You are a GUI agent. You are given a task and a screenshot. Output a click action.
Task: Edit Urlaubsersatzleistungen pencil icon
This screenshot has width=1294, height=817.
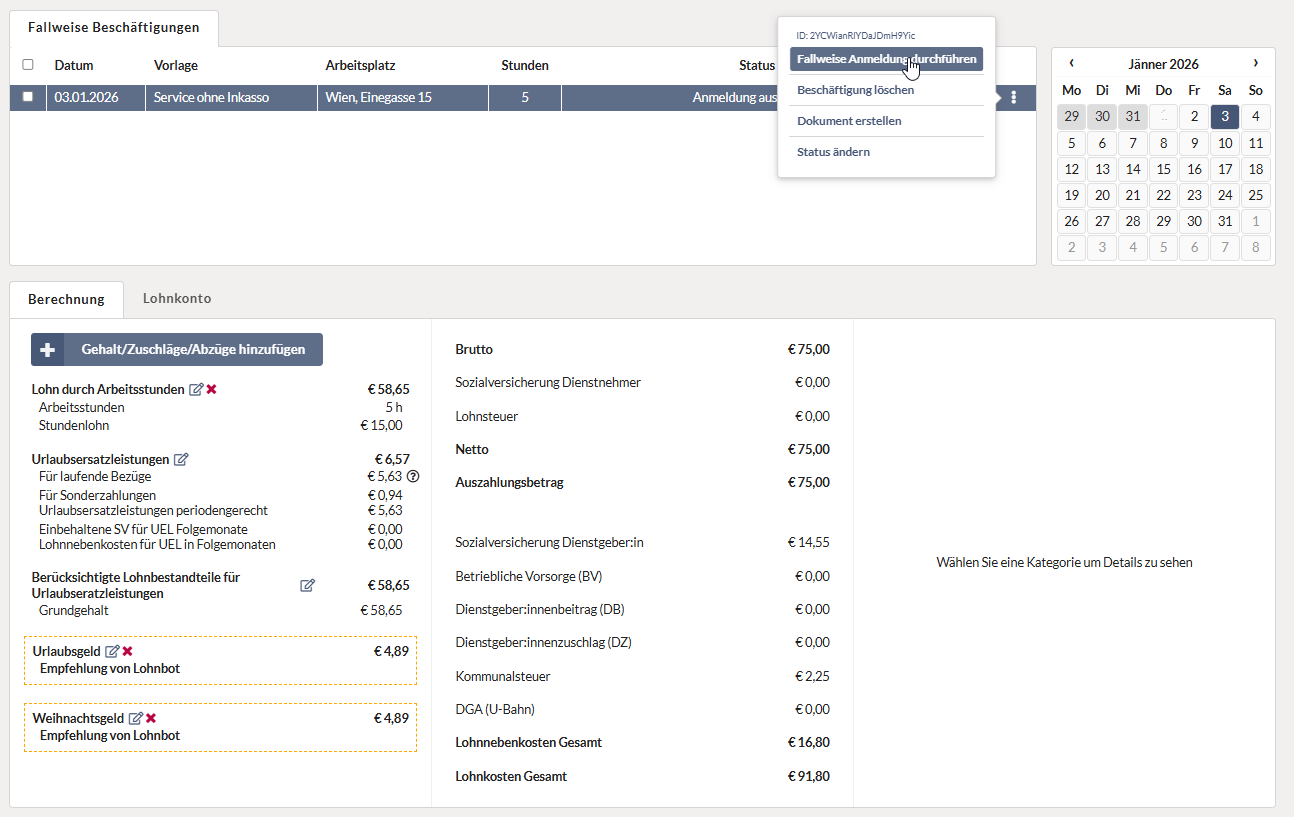[x=181, y=460]
